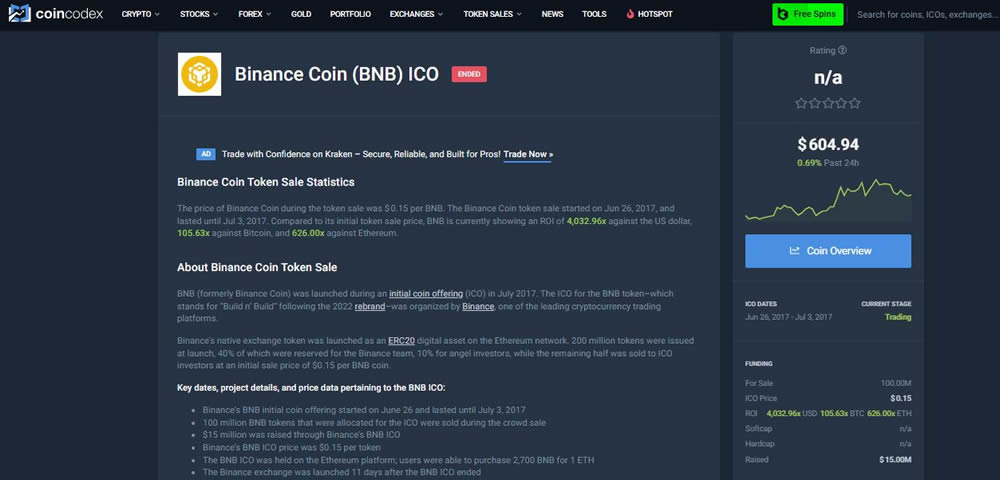Screen dimensions: 1000x480
Task: Click the Free Spins promo icon
Action: (782, 15)
